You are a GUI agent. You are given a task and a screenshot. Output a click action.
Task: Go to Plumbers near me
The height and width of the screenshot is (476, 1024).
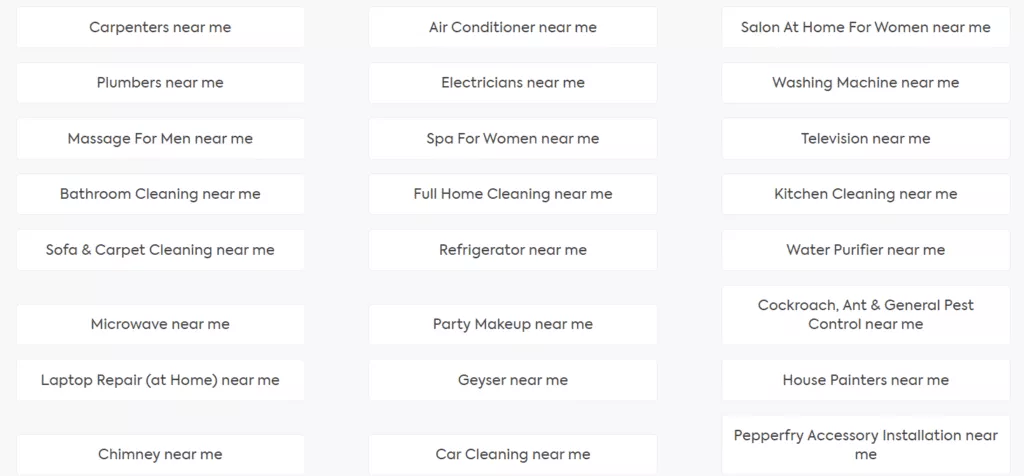(x=160, y=83)
